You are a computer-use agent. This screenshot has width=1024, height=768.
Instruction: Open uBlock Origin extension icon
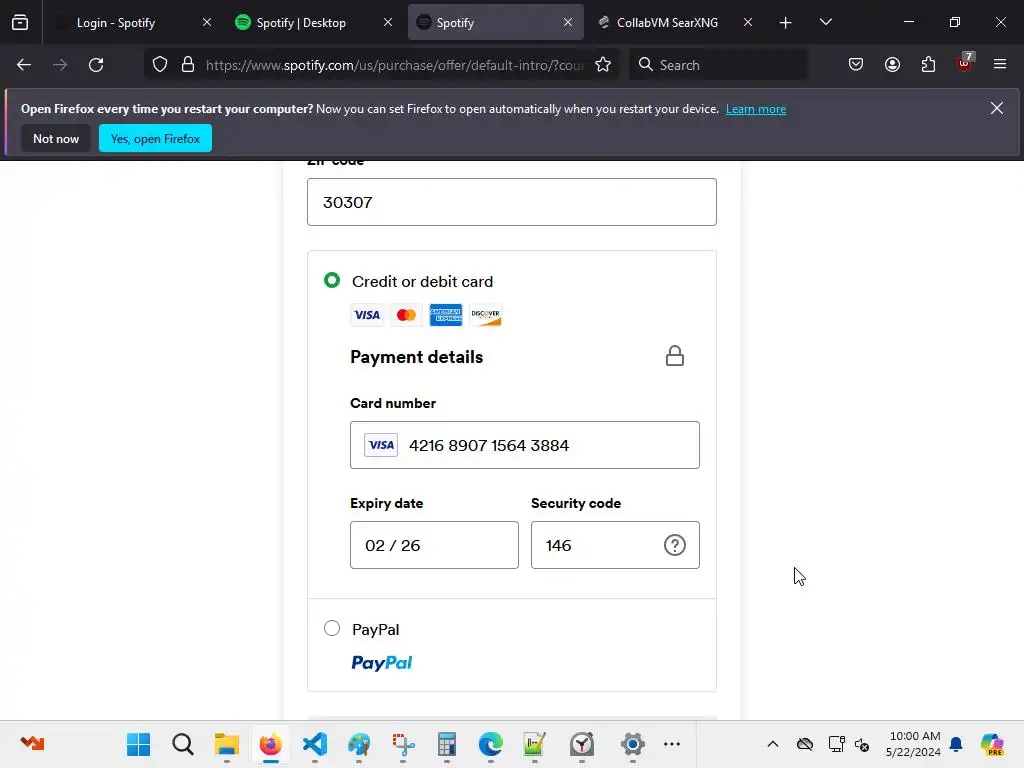pyautogui.click(x=965, y=63)
